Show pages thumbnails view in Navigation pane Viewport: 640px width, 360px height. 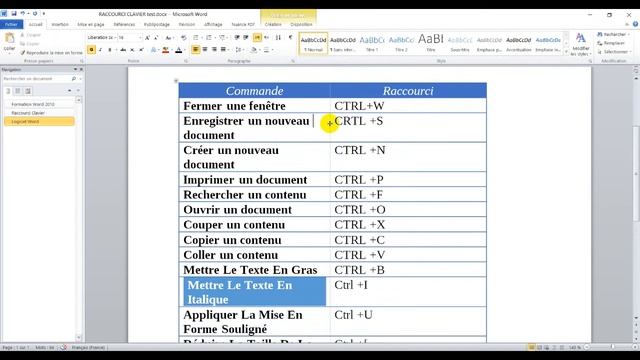coord(18,91)
